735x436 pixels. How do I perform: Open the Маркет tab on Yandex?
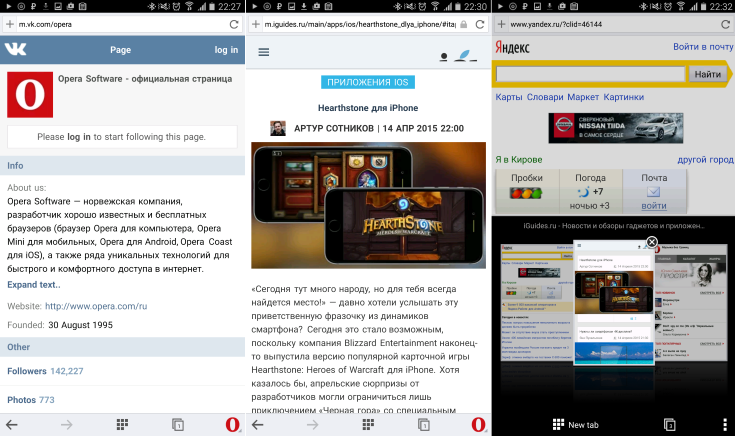[583, 97]
